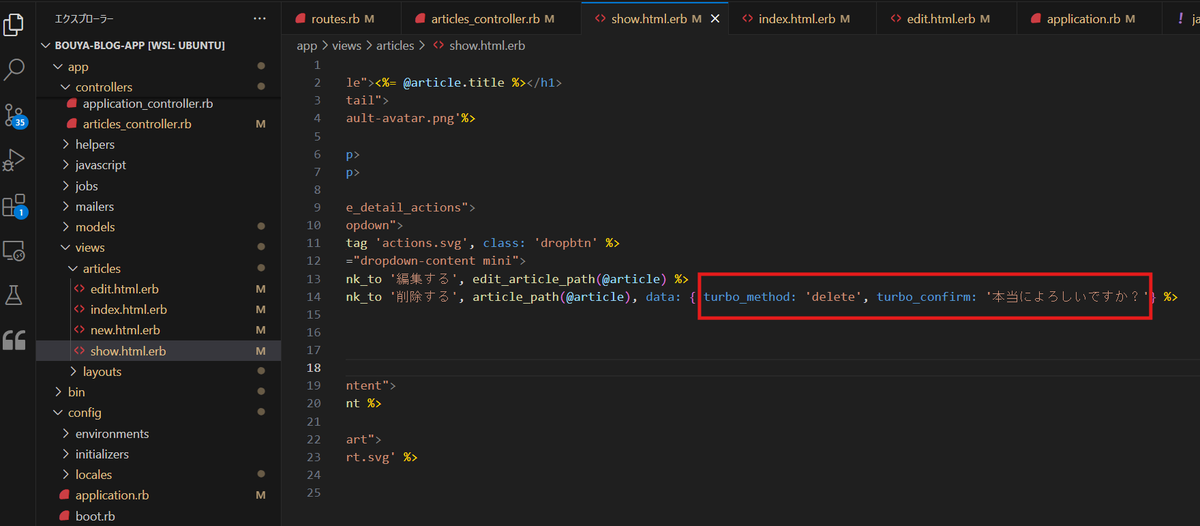The image size is (1200, 526).
Task: Collapse the app folder
Action: tap(58, 67)
